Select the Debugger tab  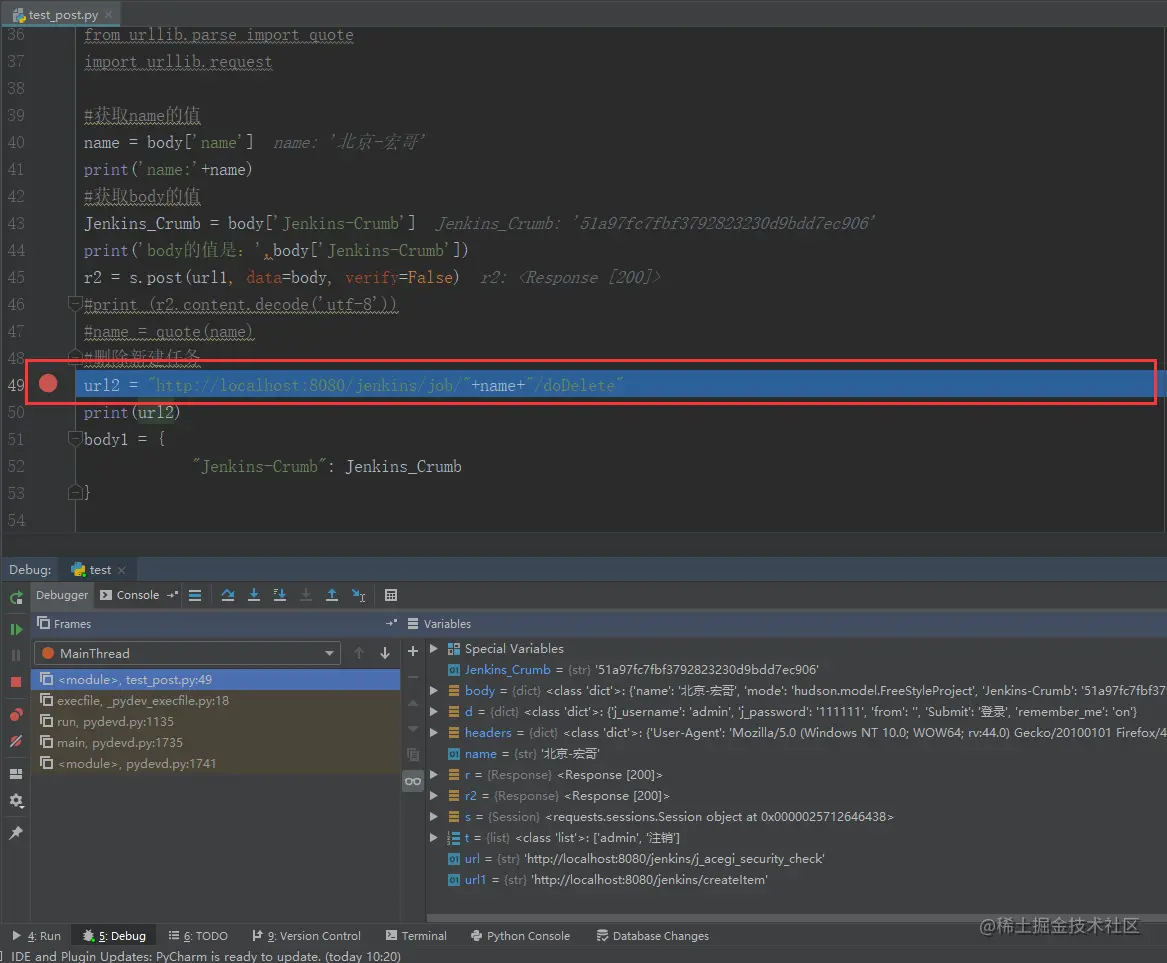[x=62, y=595]
